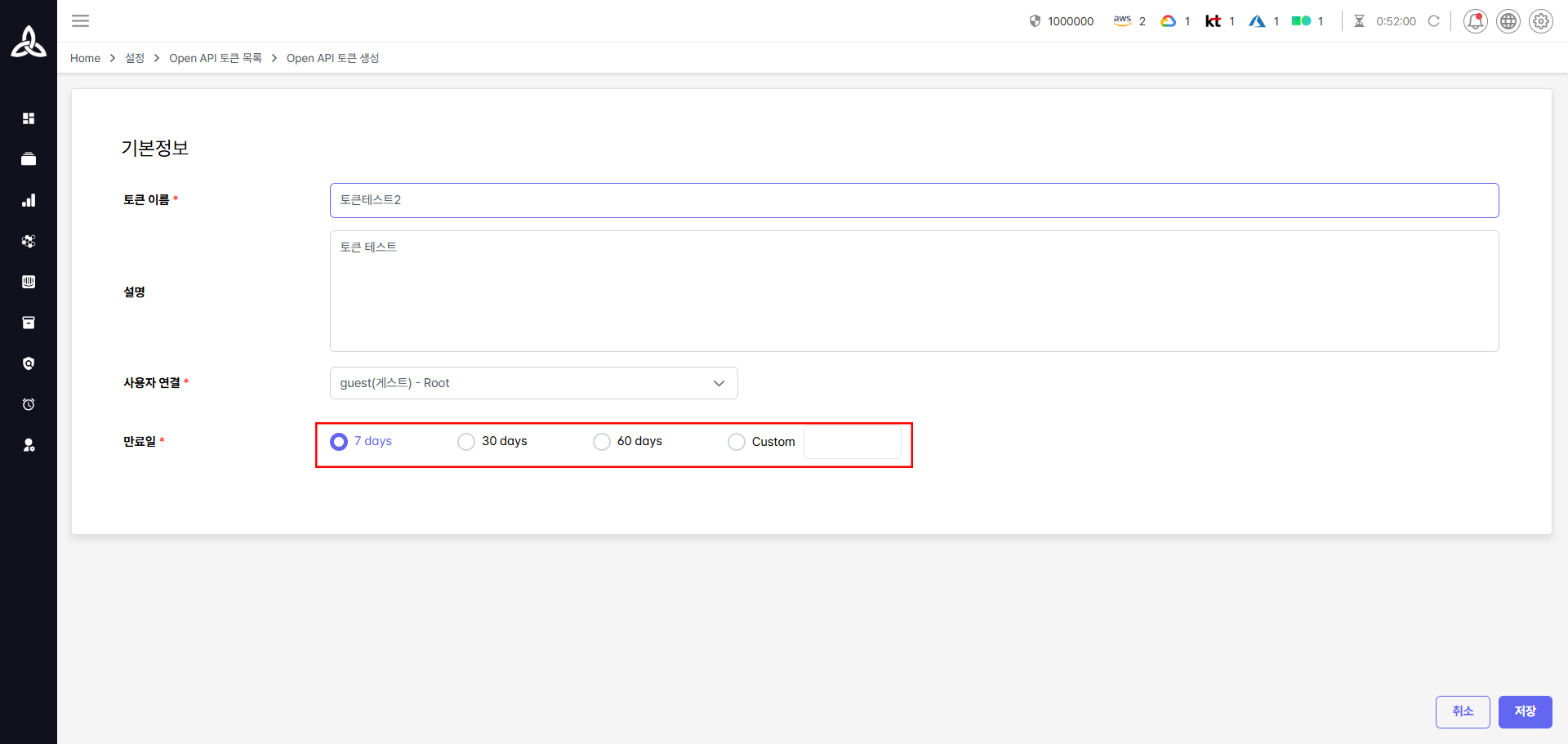Select the 60 days expiration option
This screenshot has width=1568, height=744.
(x=602, y=442)
